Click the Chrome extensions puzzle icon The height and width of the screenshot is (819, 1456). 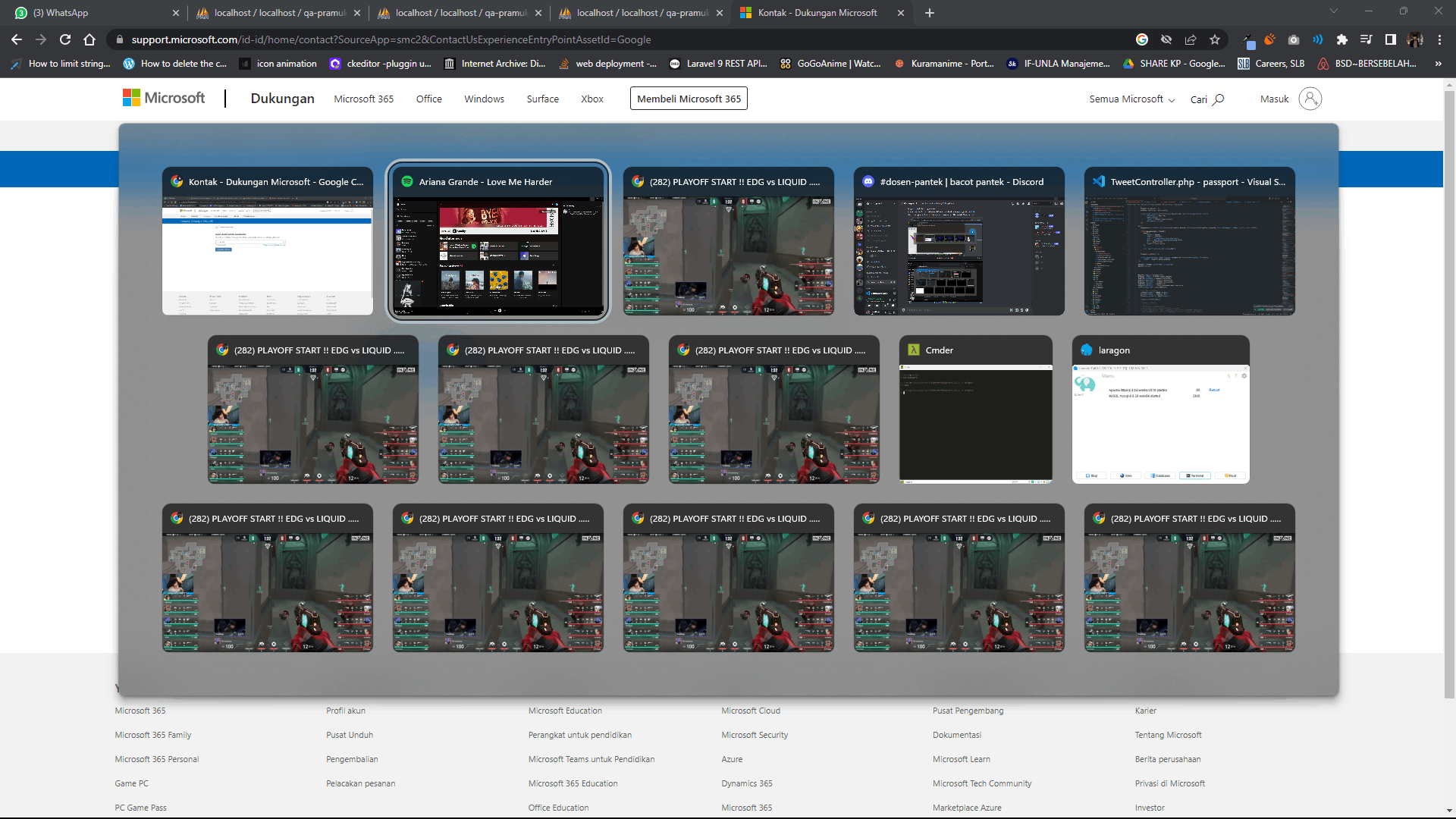pyautogui.click(x=1341, y=39)
